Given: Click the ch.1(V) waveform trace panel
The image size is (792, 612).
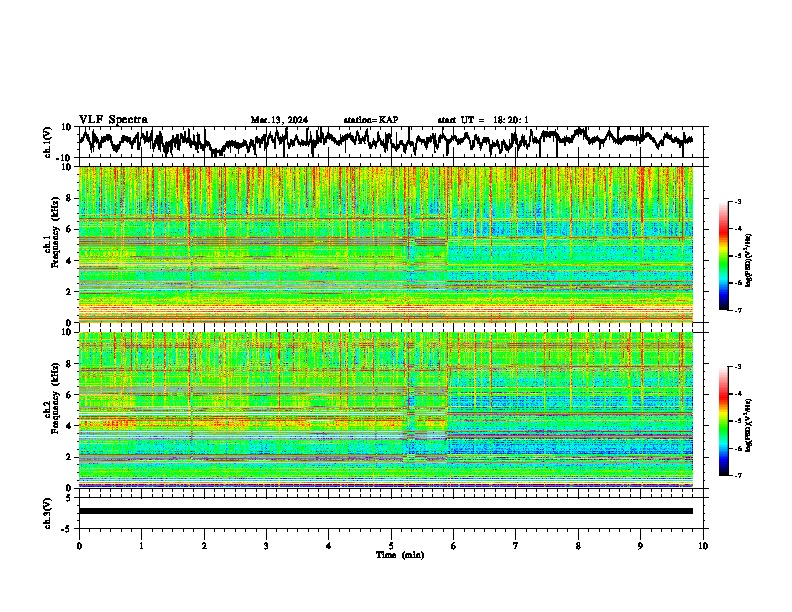Looking at the screenshot, I should pyautogui.click(x=390, y=142).
